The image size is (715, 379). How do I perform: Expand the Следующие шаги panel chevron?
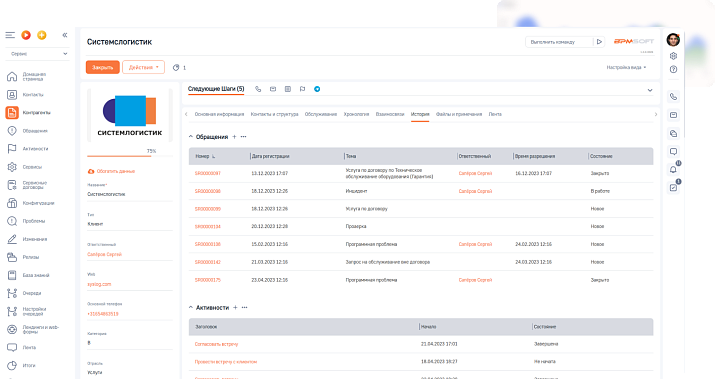coord(650,90)
